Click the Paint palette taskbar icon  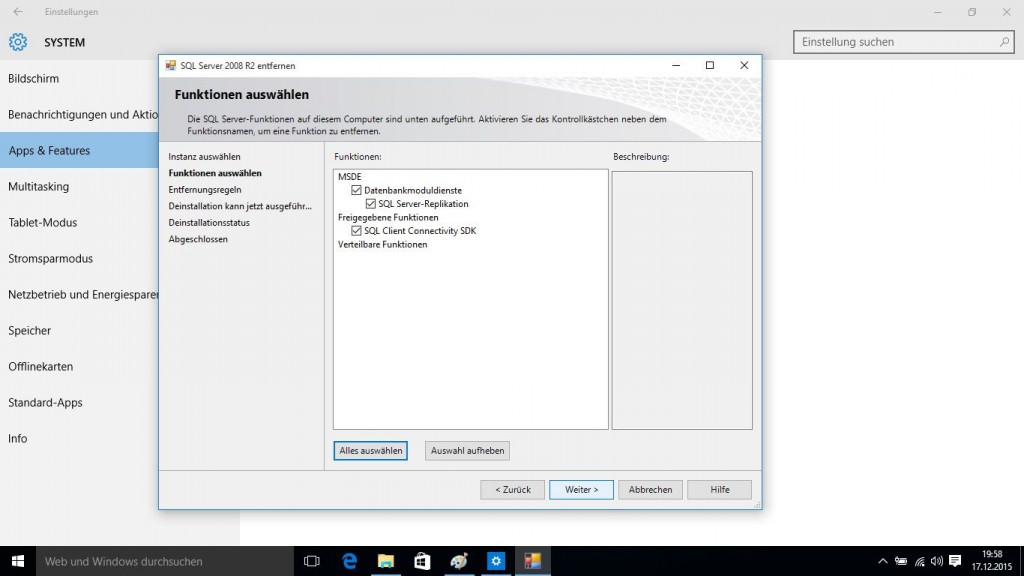pos(459,561)
